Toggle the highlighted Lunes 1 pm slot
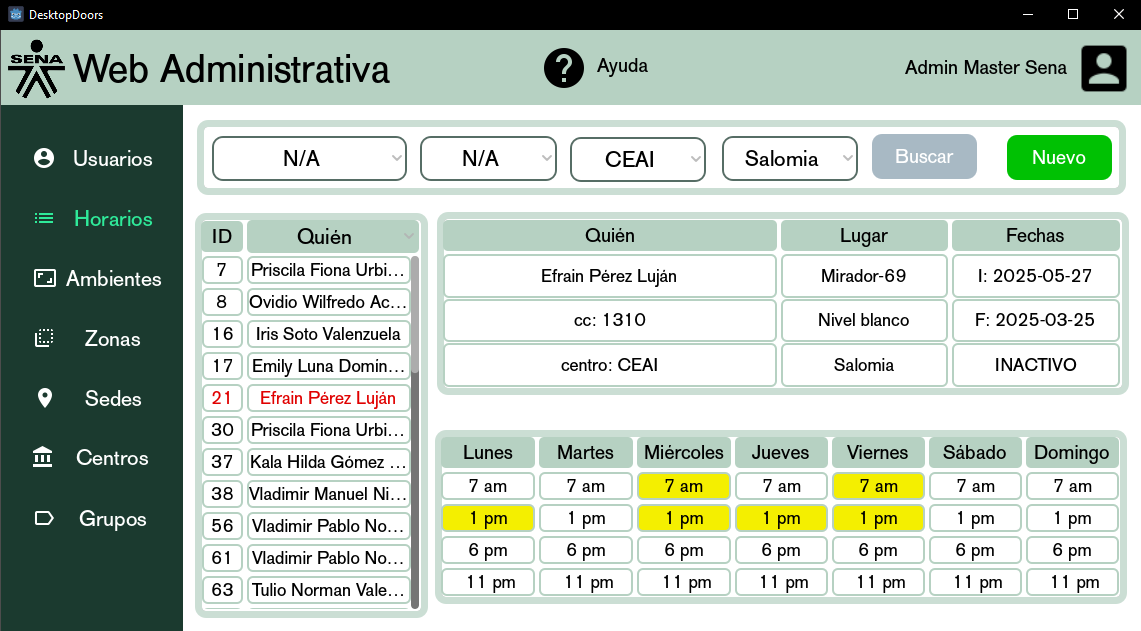Screen dimensions: 1141x631 click(x=488, y=518)
